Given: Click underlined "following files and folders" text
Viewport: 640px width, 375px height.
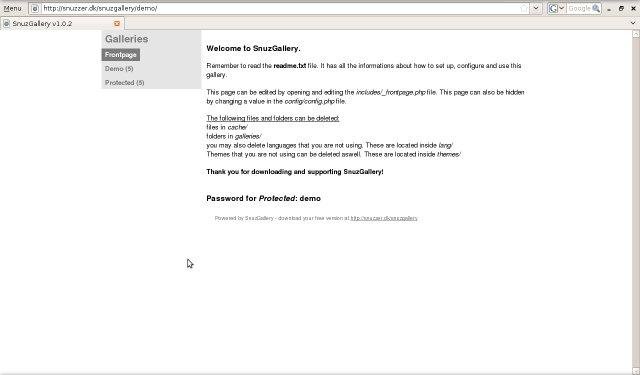Looking at the screenshot, I should (273, 118).
